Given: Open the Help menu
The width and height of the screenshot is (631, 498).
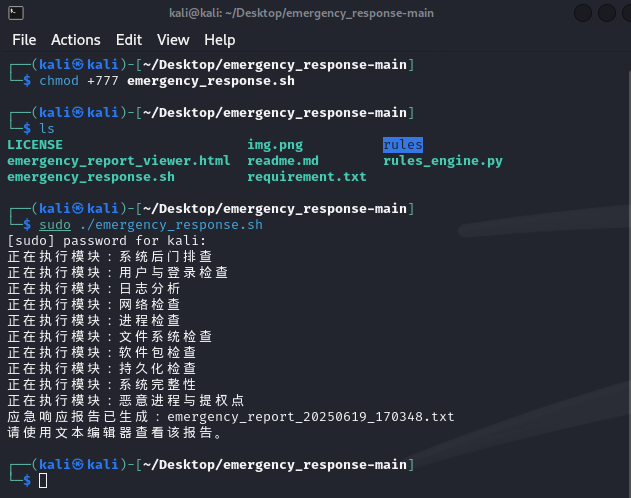Looking at the screenshot, I should click(220, 40).
